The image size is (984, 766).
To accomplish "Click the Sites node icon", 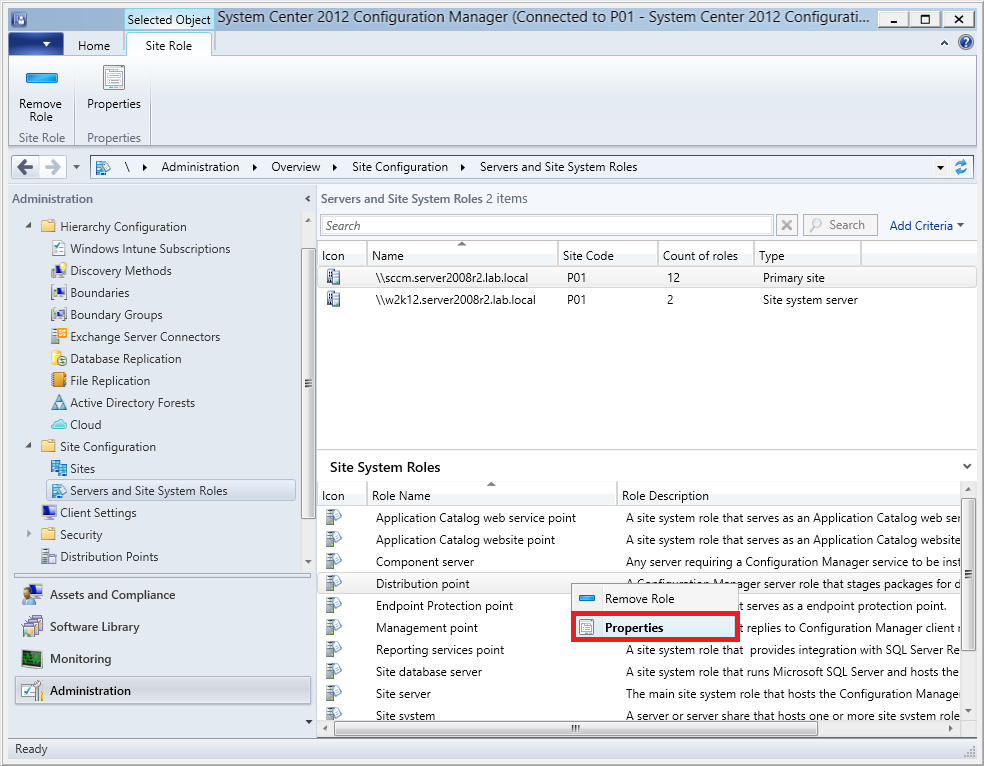I will [x=59, y=469].
